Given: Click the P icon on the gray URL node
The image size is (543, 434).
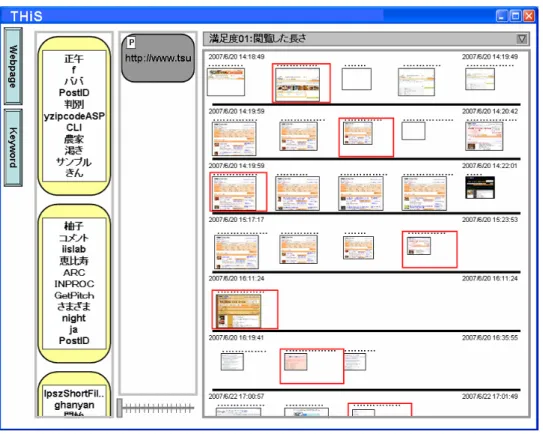Looking at the screenshot, I should tap(131, 43).
